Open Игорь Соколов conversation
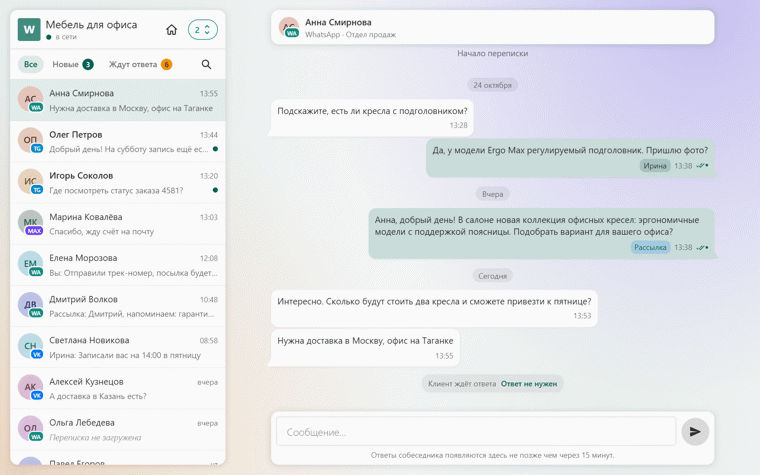 [x=118, y=183]
